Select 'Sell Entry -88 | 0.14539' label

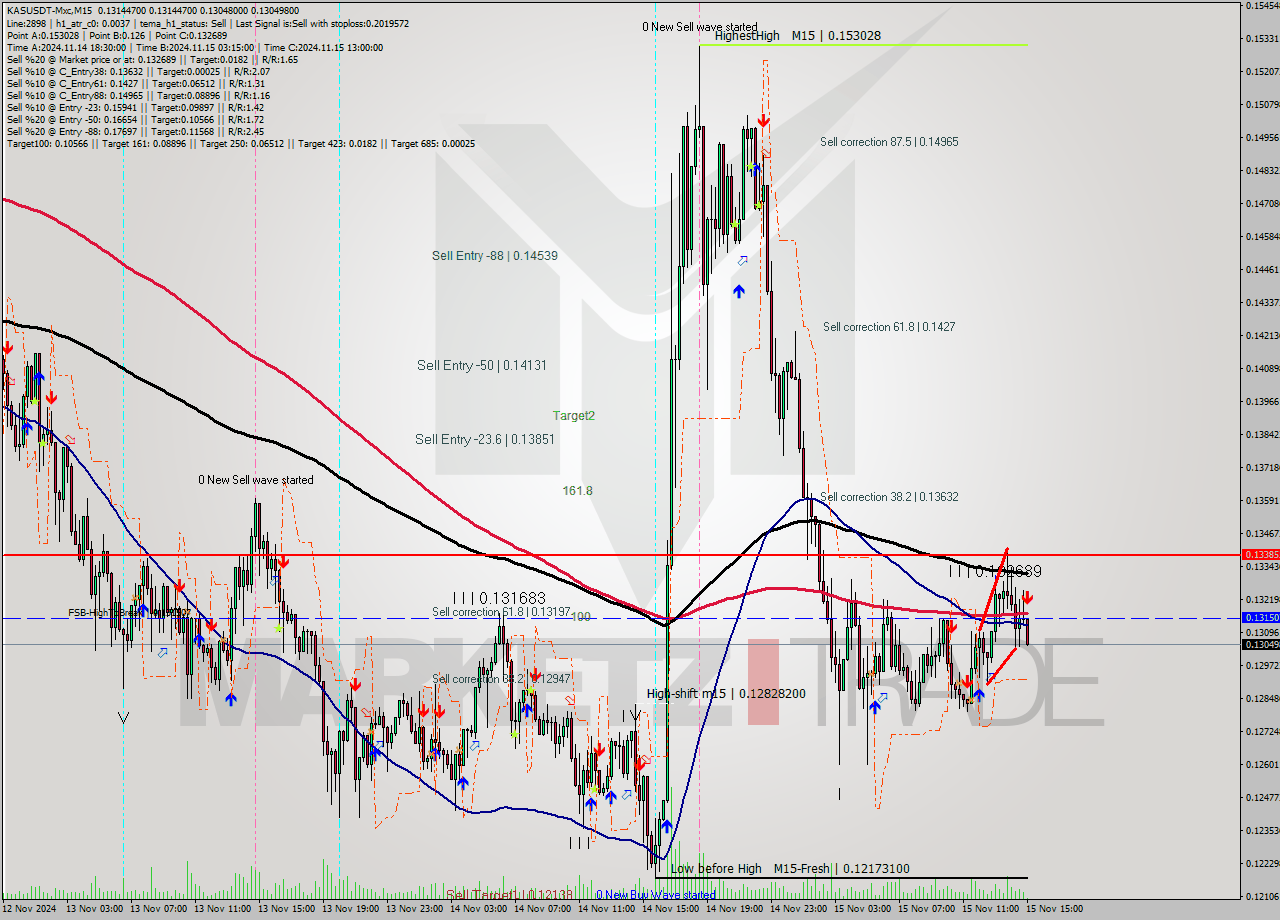[x=495, y=256]
